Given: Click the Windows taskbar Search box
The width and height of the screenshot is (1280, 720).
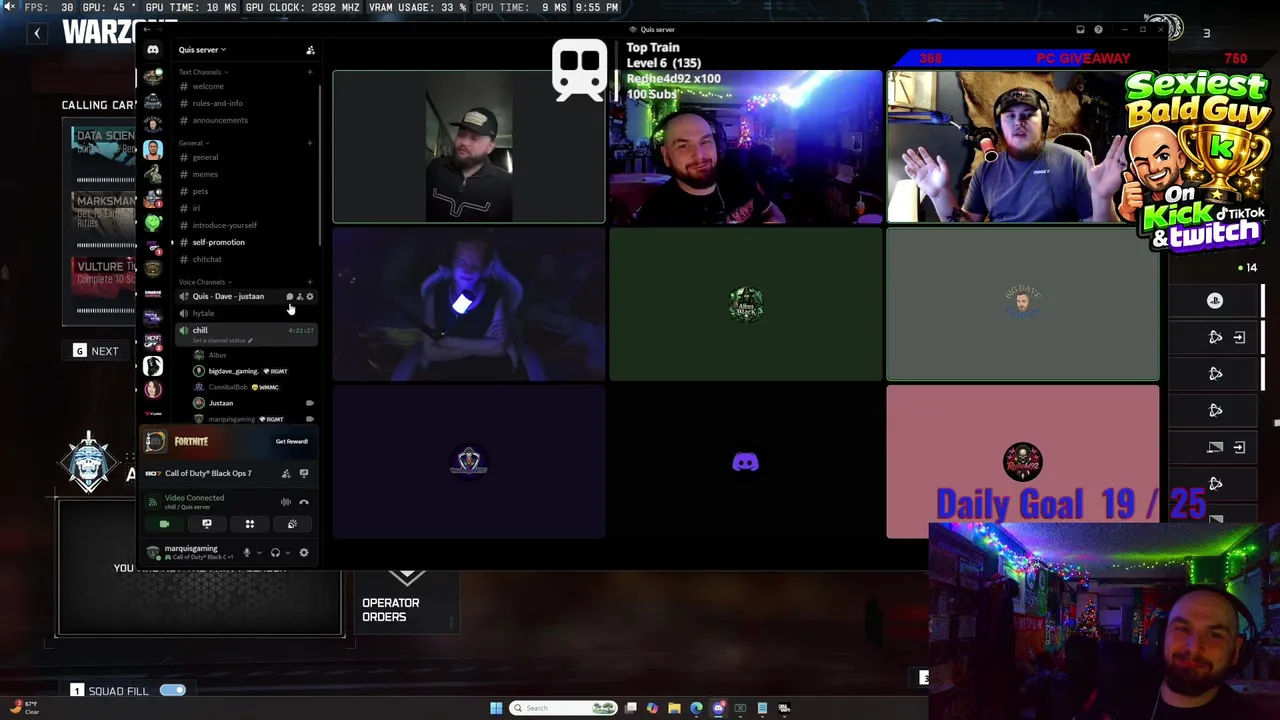Looking at the screenshot, I should point(565,708).
